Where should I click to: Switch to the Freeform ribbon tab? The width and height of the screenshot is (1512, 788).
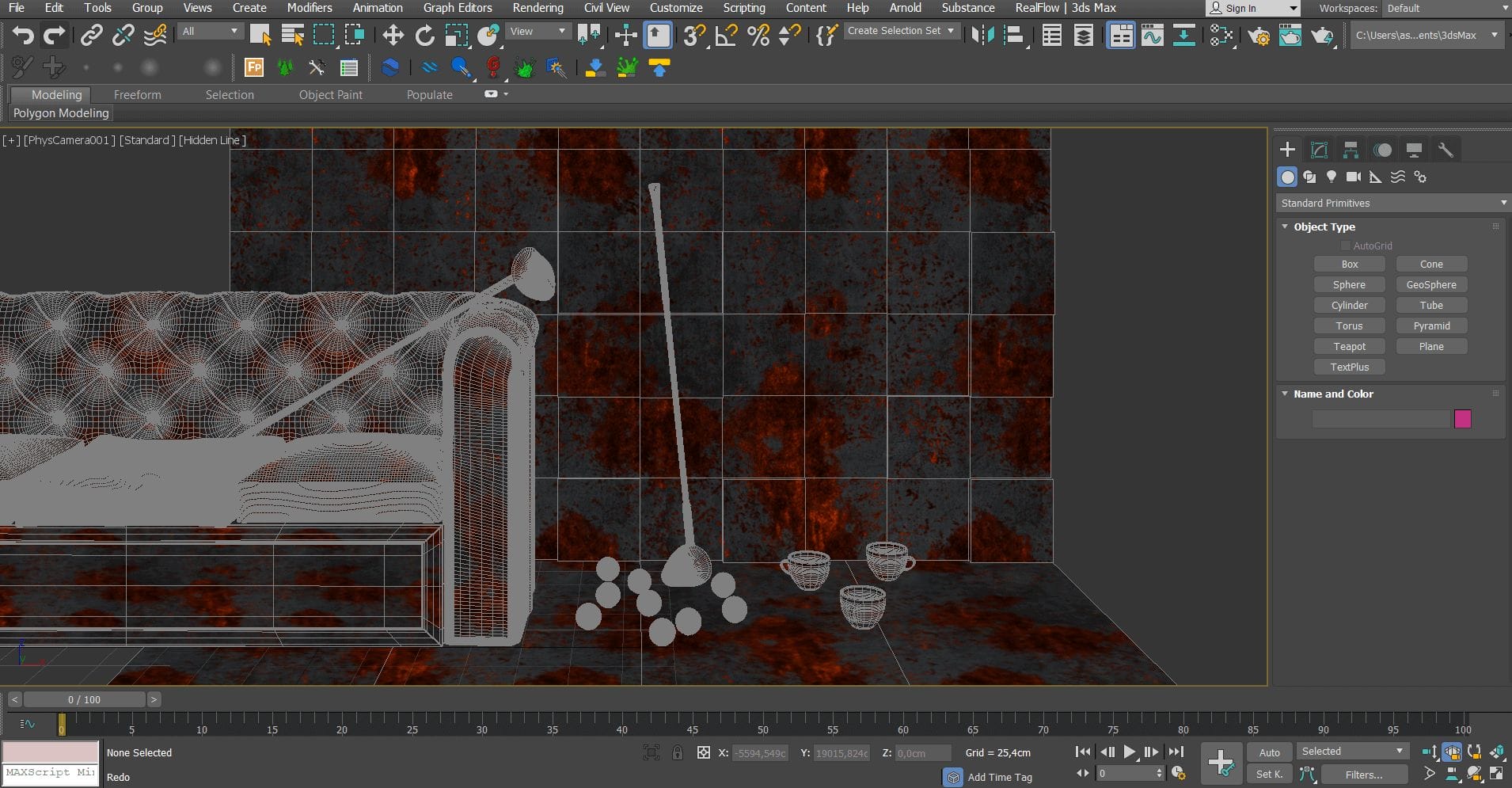pos(137,94)
